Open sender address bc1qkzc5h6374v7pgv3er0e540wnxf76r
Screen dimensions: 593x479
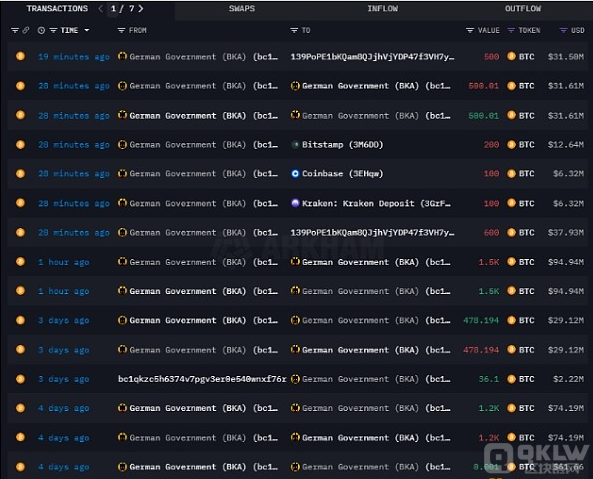pyautogui.click(x=202, y=379)
